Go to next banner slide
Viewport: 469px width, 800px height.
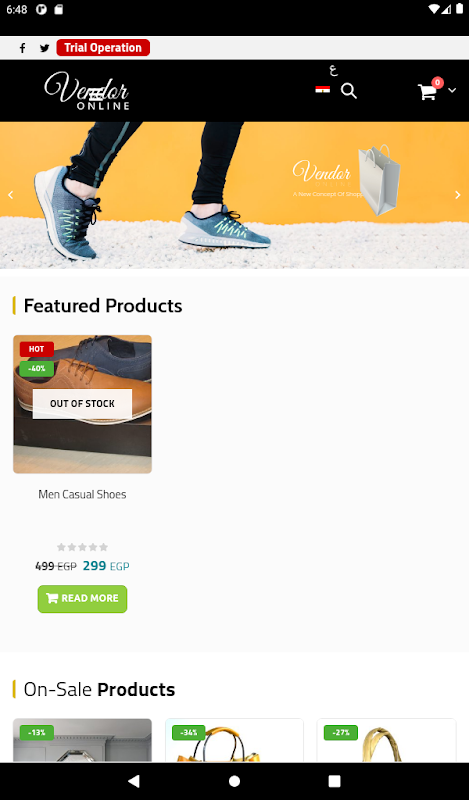click(x=458, y=194)
